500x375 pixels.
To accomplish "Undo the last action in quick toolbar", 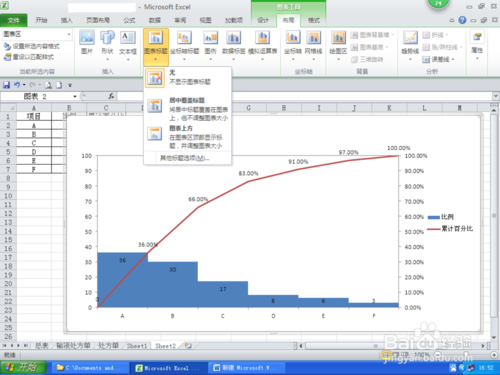I will (x=17, y=85).
